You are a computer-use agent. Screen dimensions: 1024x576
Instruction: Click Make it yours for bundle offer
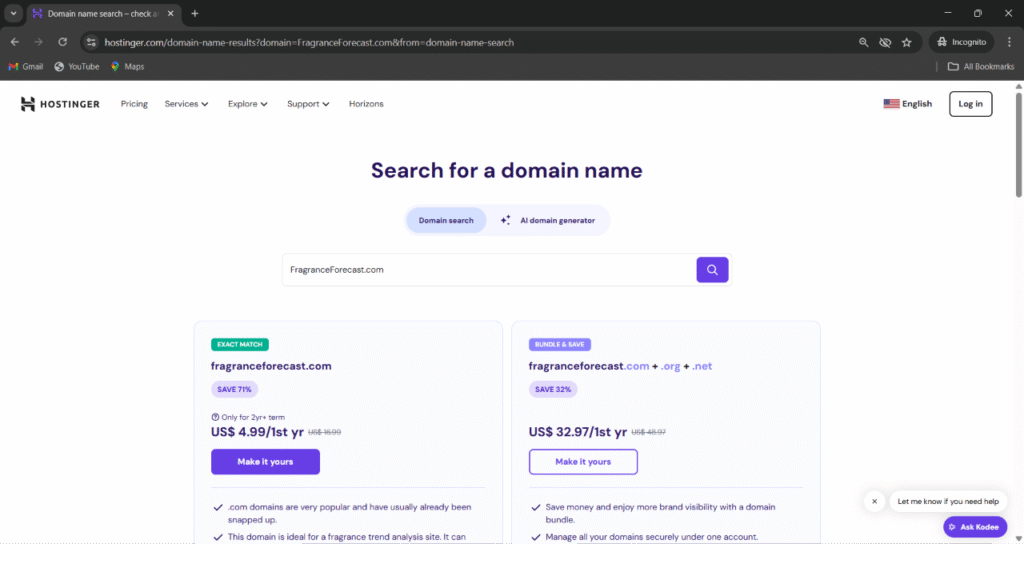pyautogui.click(x=583, y=462)
